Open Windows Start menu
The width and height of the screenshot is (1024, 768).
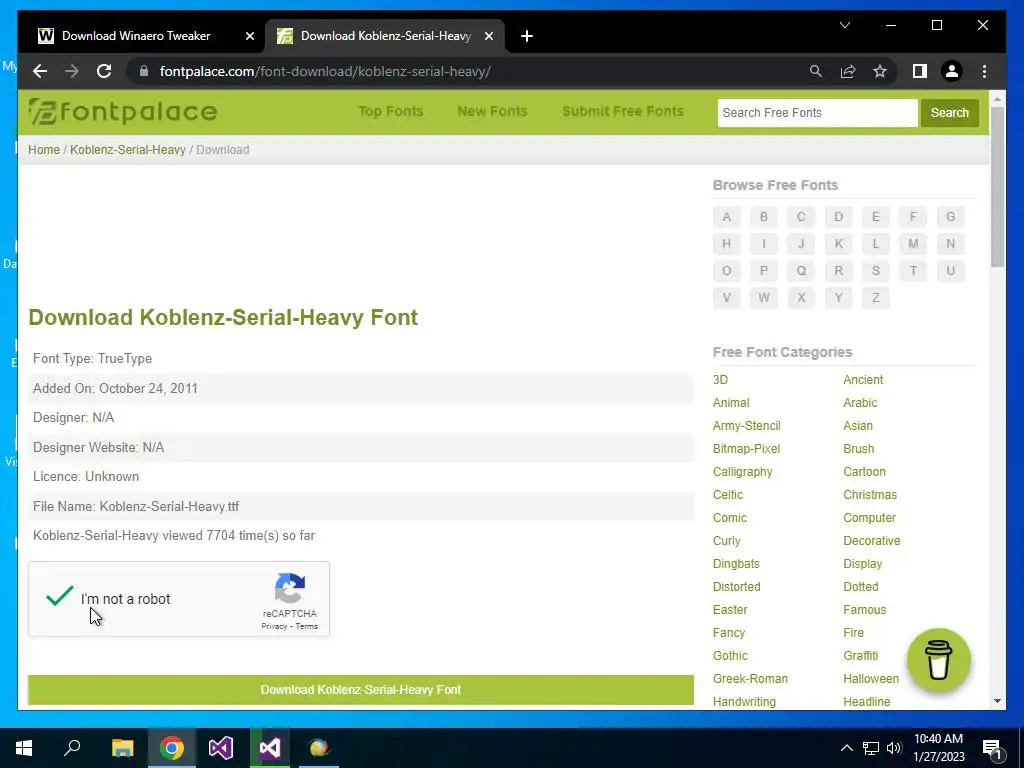tap(24, 748)
